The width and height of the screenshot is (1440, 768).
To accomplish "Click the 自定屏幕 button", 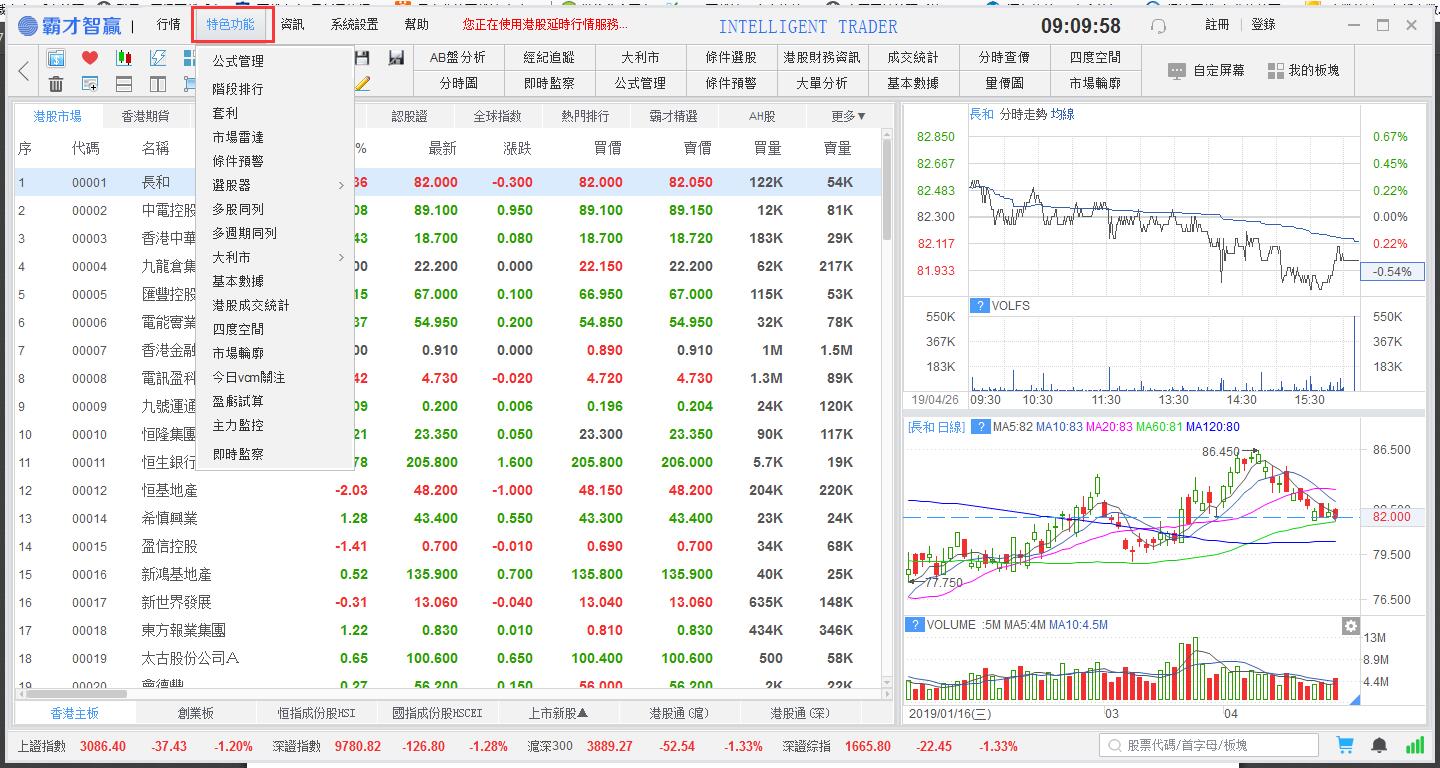I will tap(1207, 71).
